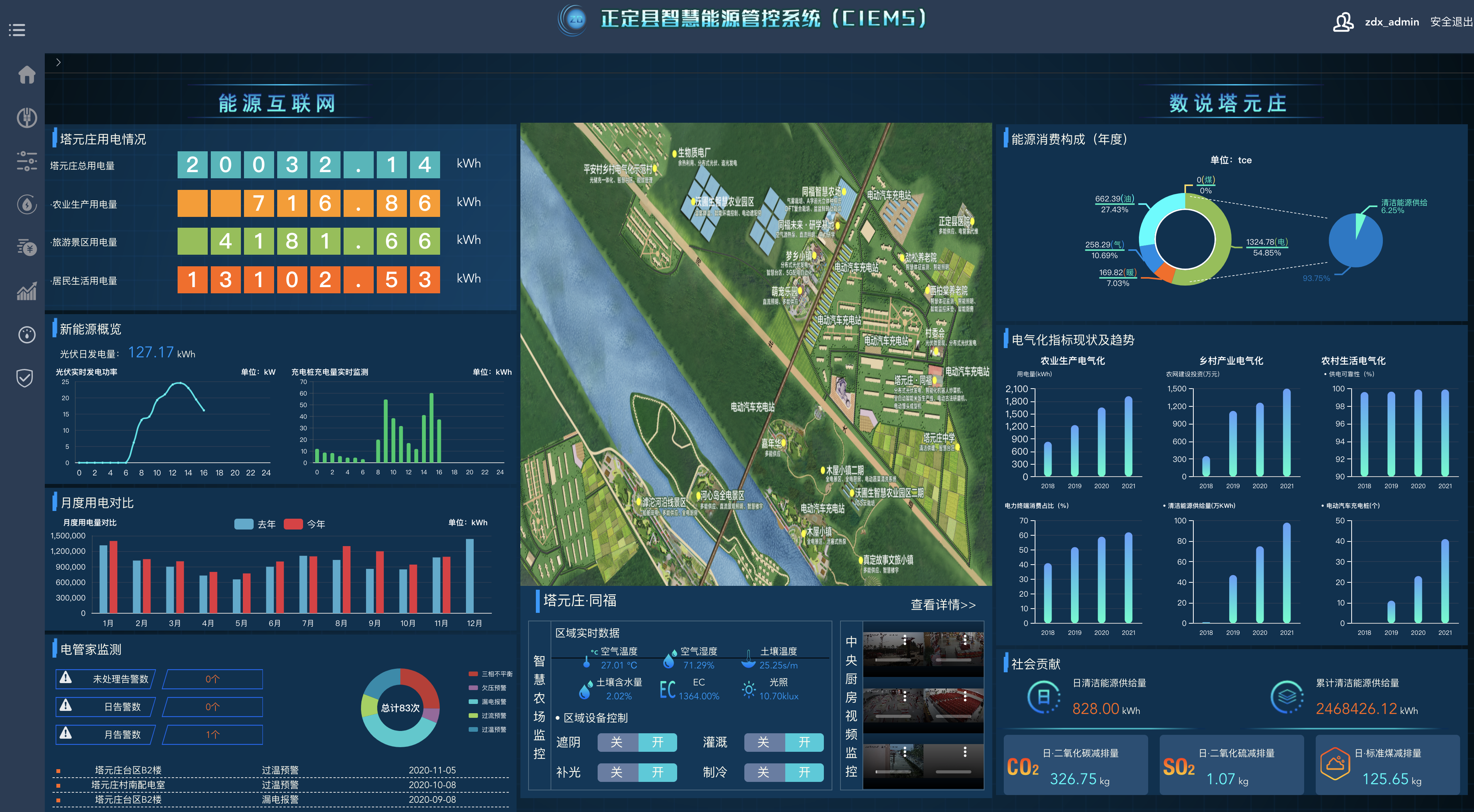Open the yuan billing sidebar icon
1474x812 pixels.
pyautogui.click(x=26, y=248)
